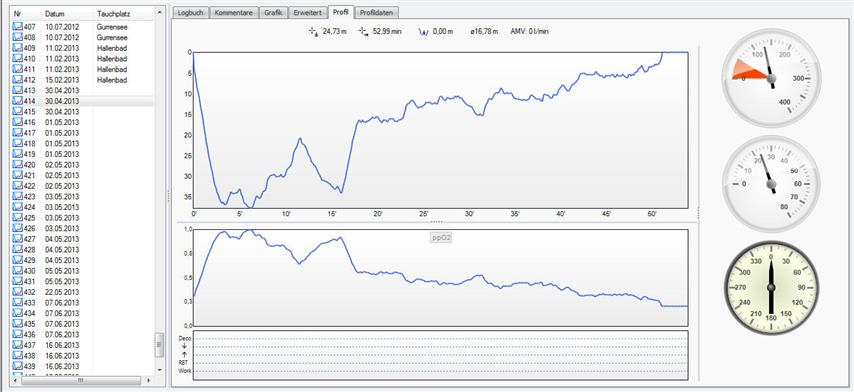Click the tank pressure gauge with red zone
This screenshot has width=854, height=392.
click(771, 78)
